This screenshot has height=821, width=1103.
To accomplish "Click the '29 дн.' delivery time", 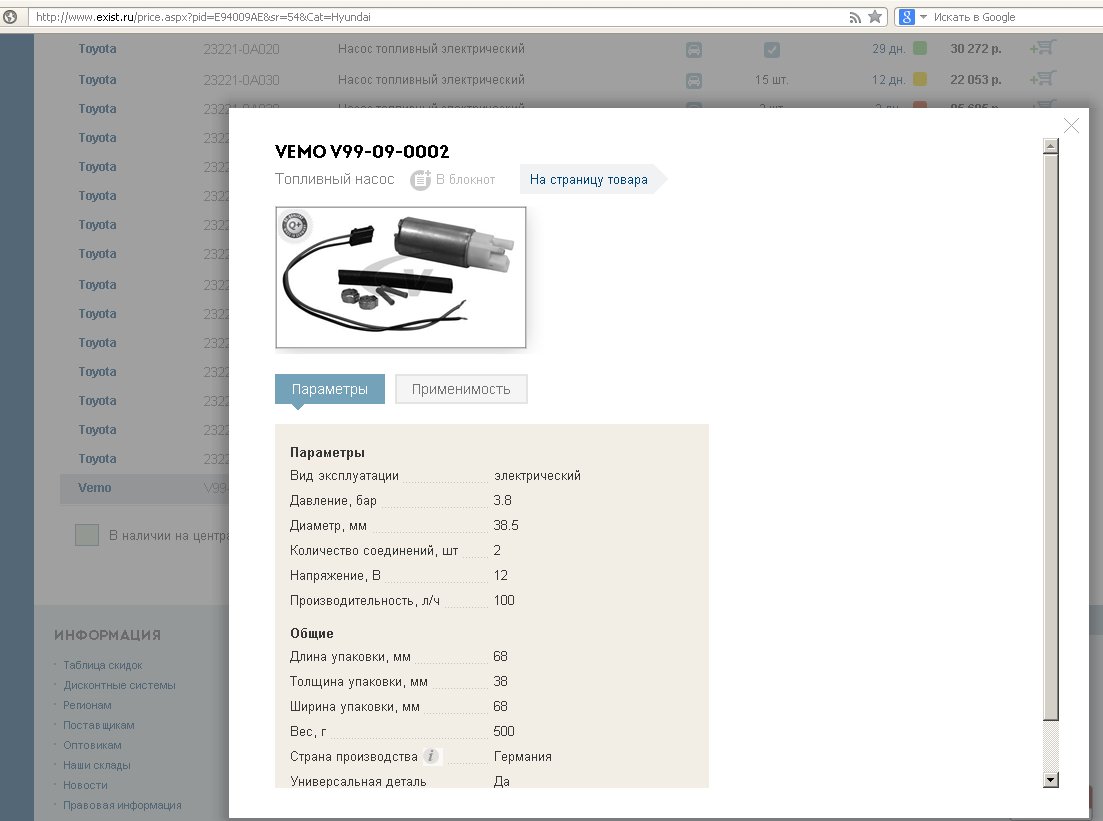I will coord(888,49).
